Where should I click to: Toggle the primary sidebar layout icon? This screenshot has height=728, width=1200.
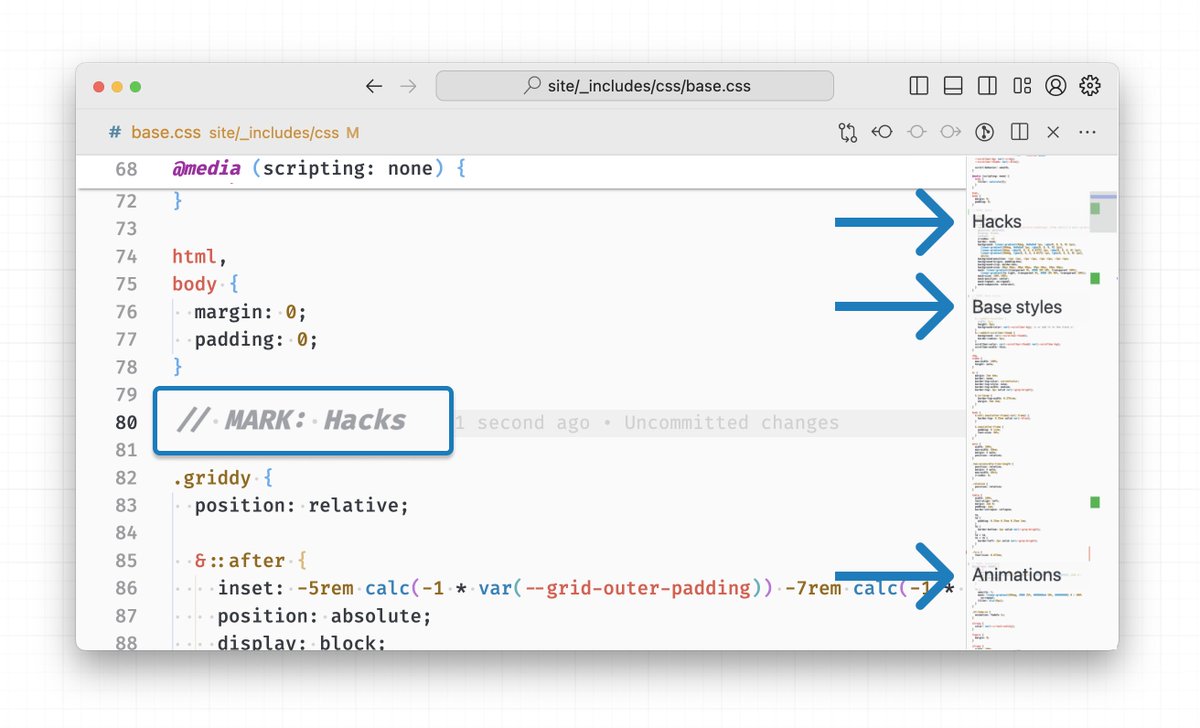pos(919,86)
